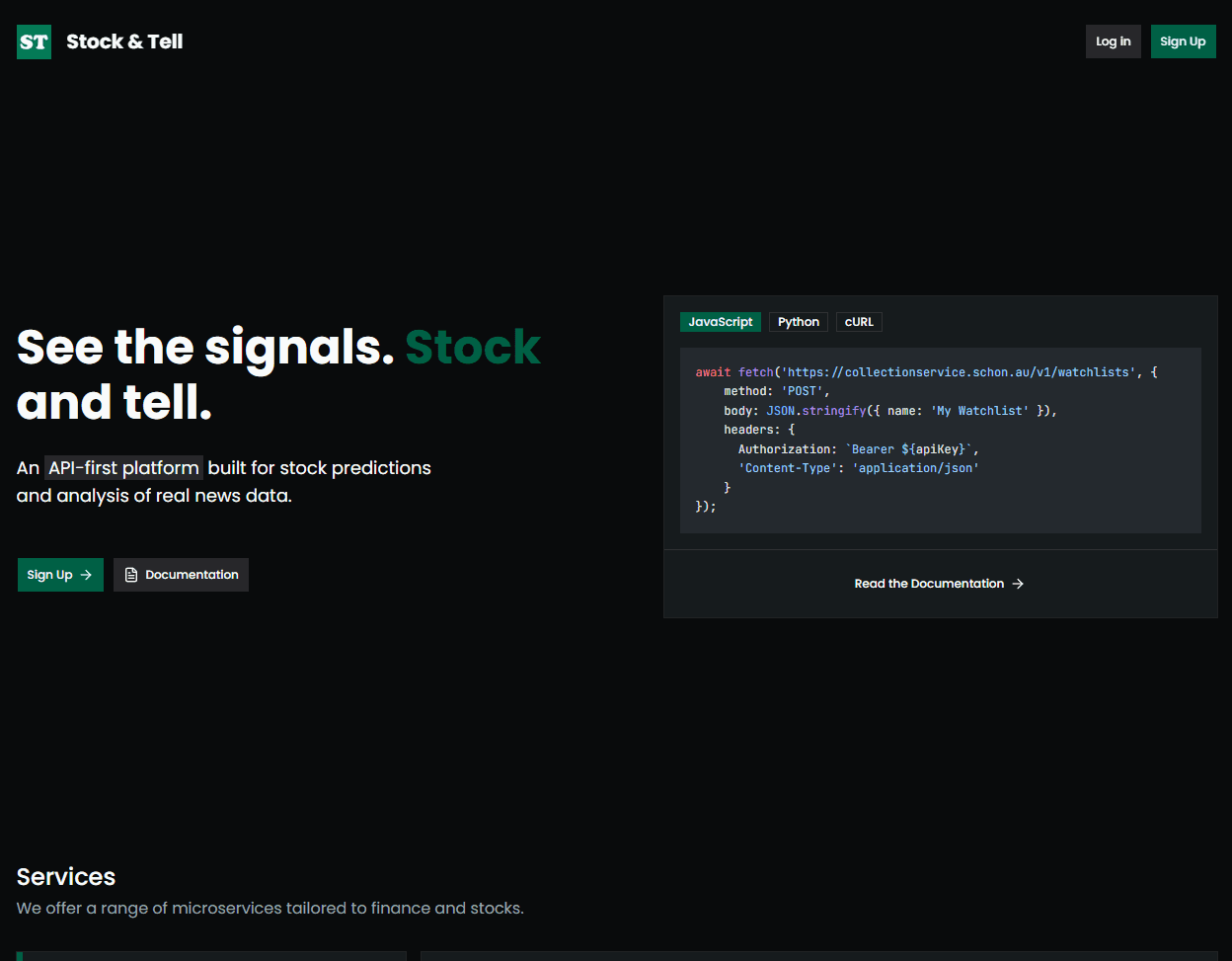Click the green ST logo icon
The height and width of the screenshot is (961, 1232).
34,41
